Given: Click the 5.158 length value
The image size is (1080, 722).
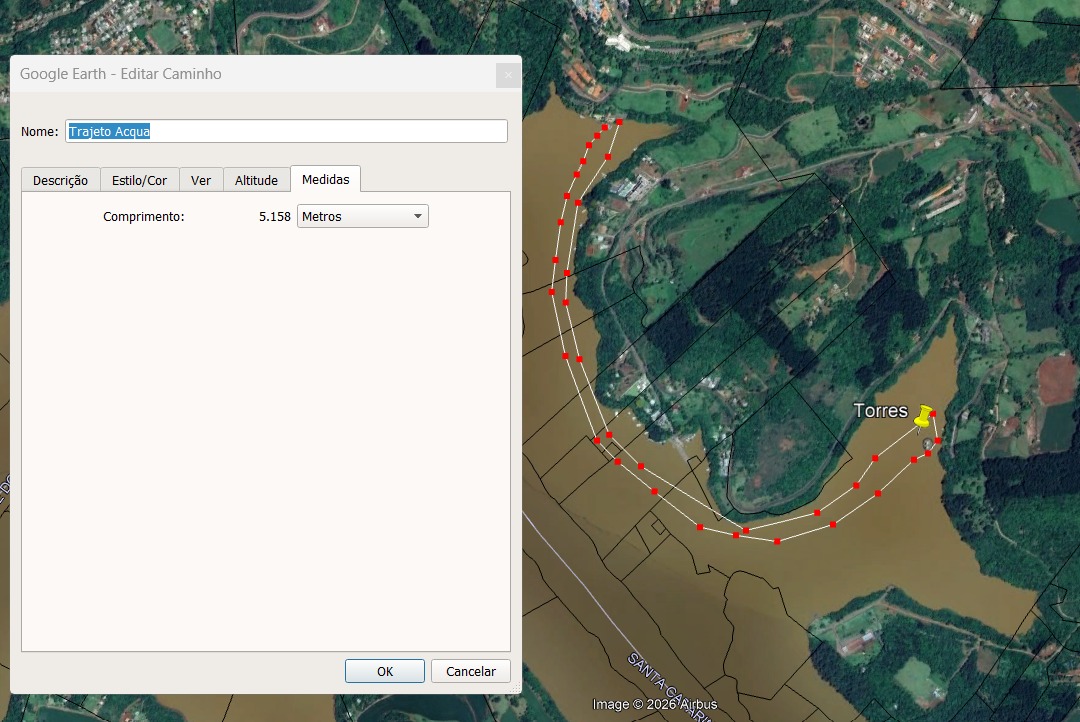Looking at the screenshot, I should (274, 216).
